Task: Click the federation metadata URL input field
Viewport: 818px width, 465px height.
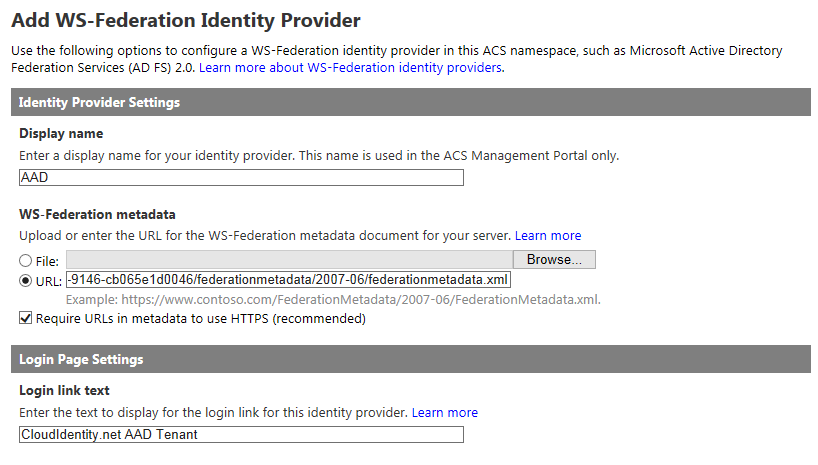Action: click(x=288, y=280)
